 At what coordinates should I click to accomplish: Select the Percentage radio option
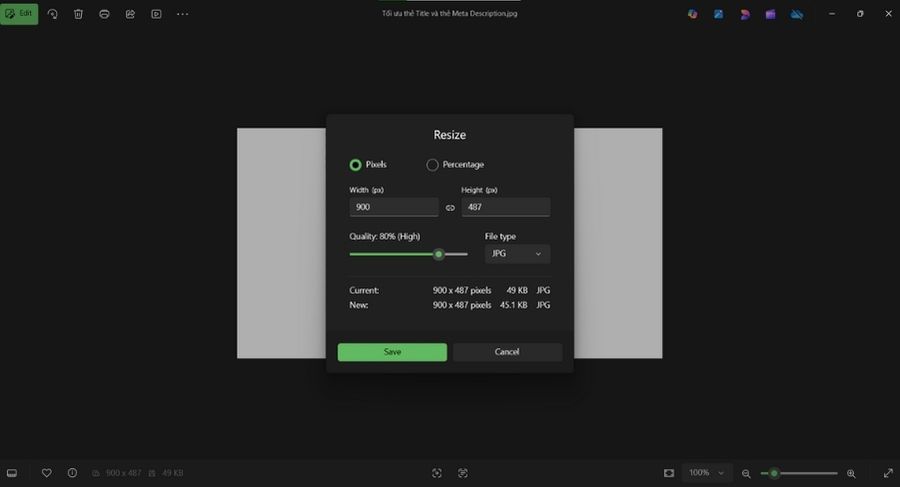point(433,165)
